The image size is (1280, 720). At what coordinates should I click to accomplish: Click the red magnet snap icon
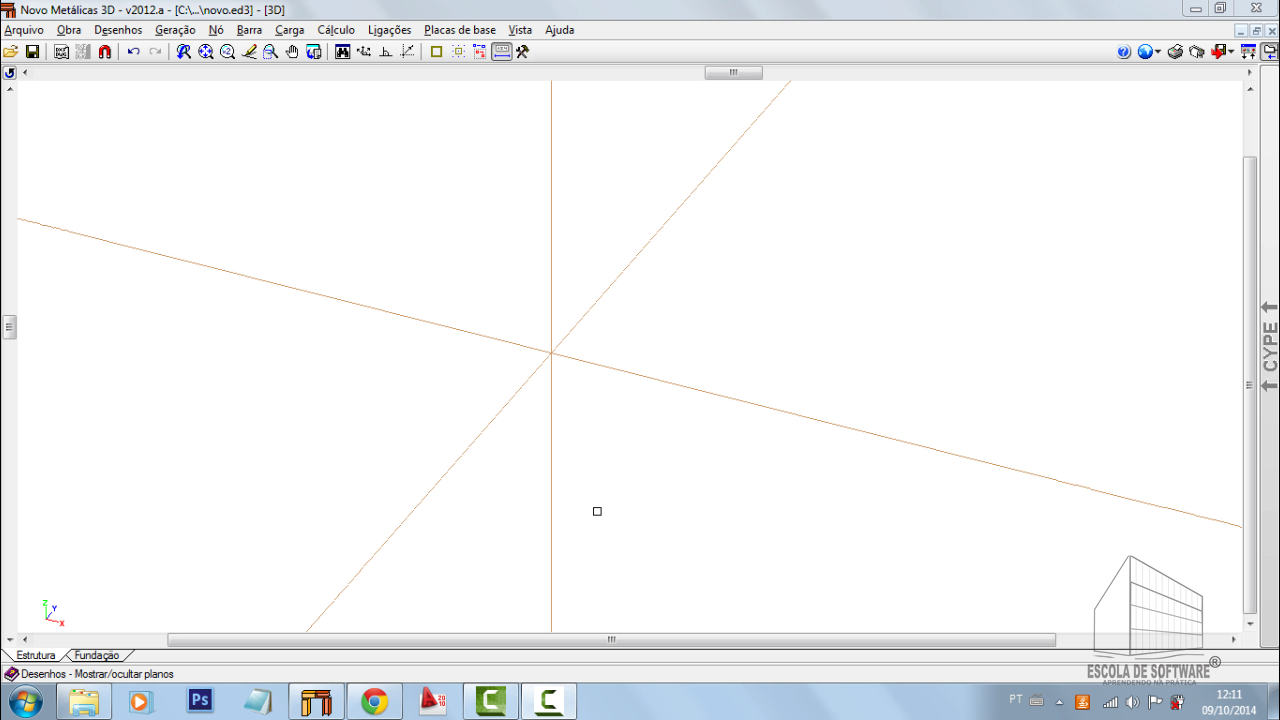(x=105, y=52)
